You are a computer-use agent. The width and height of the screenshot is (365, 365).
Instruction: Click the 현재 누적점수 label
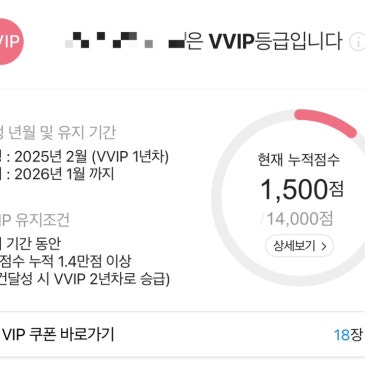click(x=299, y=159)
